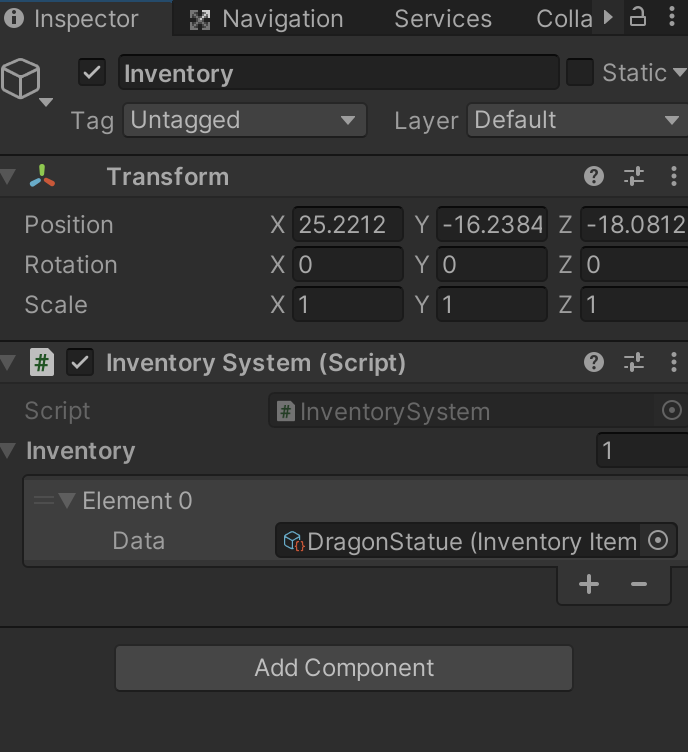Switch to the Navigation tab
Viewport: 688px width, 752px height.
coord(267,19)
